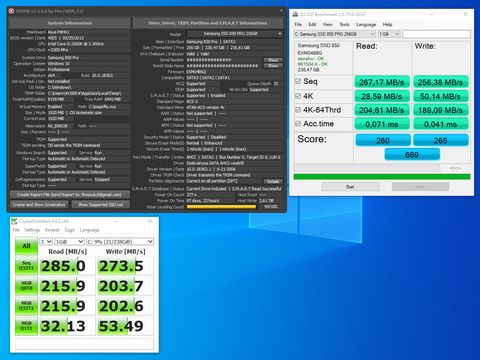This screenshot has width=480, height=360.
Task: Click the green progress bar in AS SSD
Action: [382, 177]
